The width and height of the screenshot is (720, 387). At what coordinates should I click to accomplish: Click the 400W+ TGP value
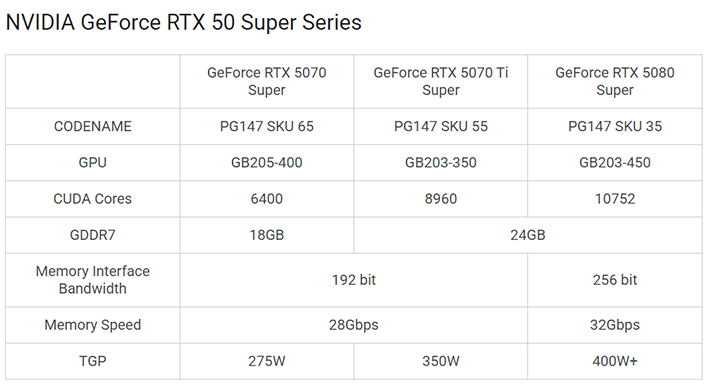[x=615, y=361]
